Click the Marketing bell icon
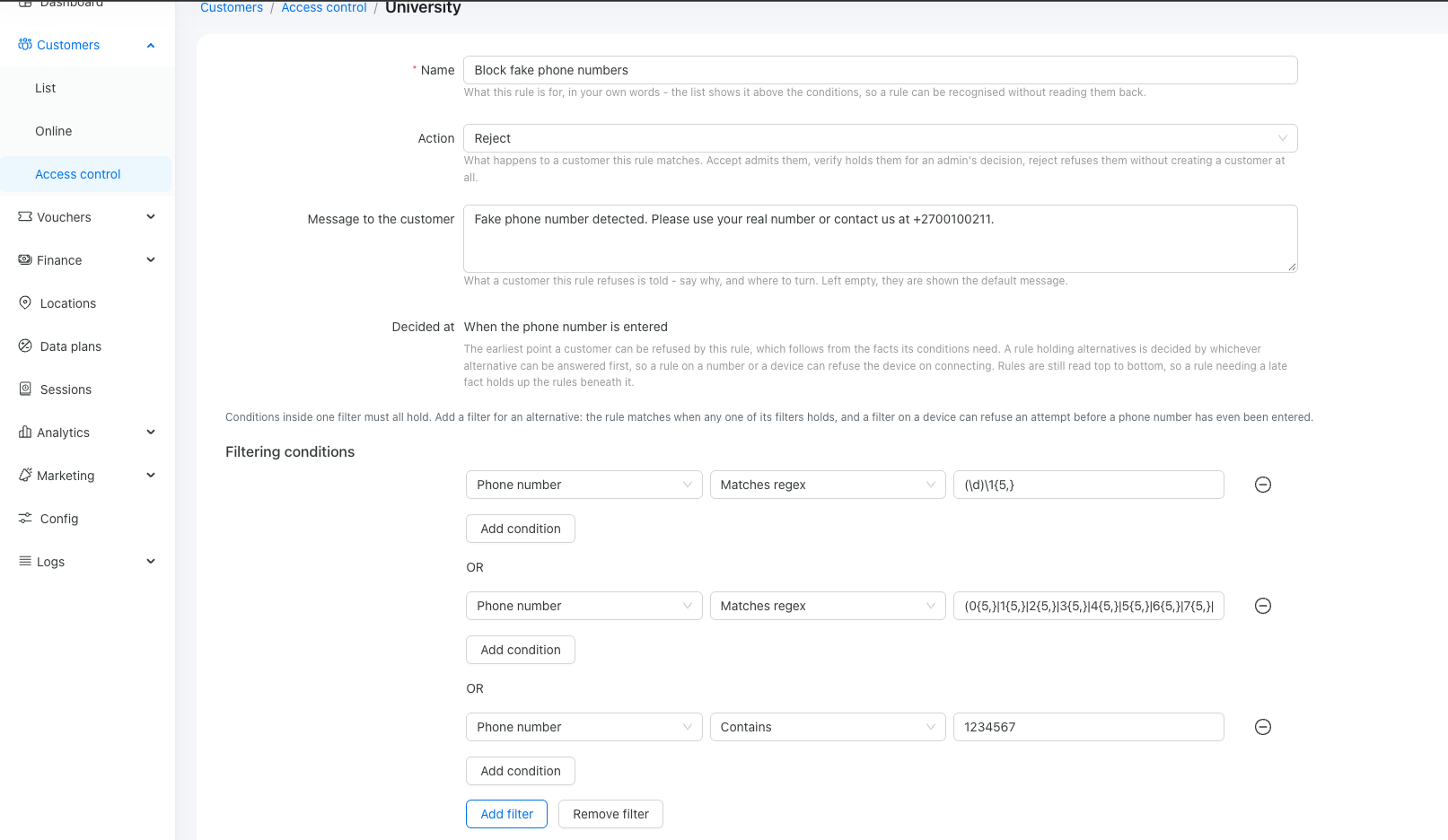This screenshot has width=1448, height=840. (25, 475)
